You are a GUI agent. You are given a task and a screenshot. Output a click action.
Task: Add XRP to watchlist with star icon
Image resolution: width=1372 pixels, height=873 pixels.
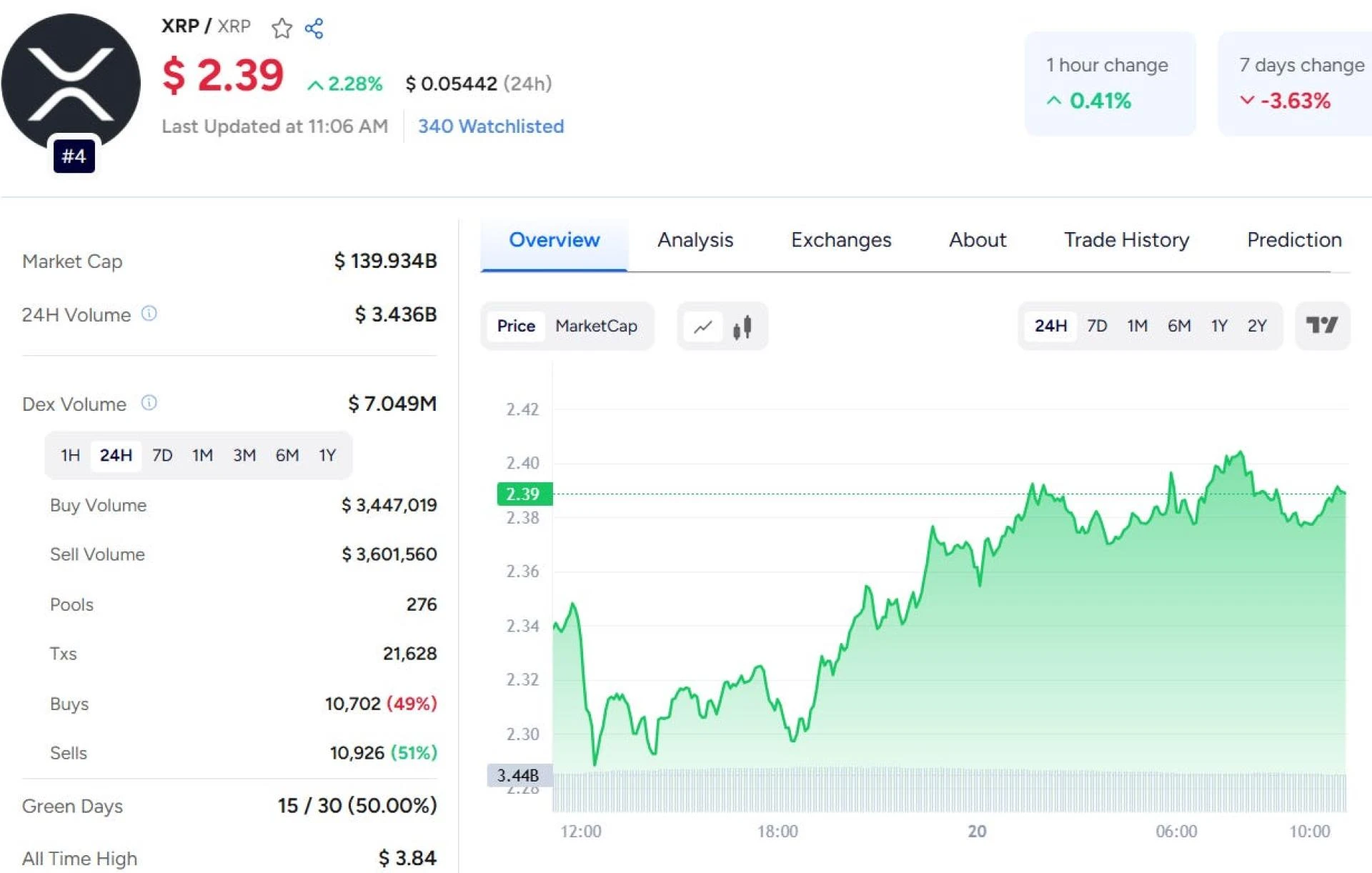click(282, 29)
